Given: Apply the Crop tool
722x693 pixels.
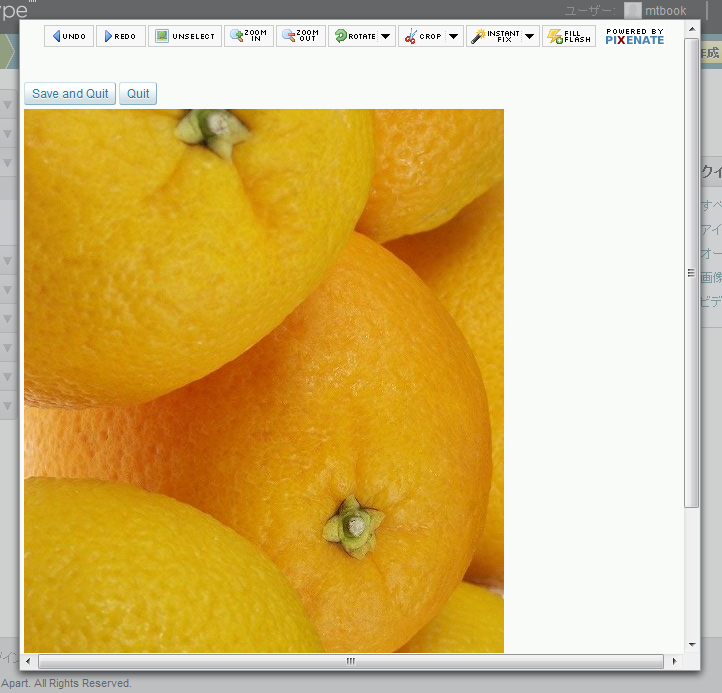Looking at the screenshot, I should 423,36.
